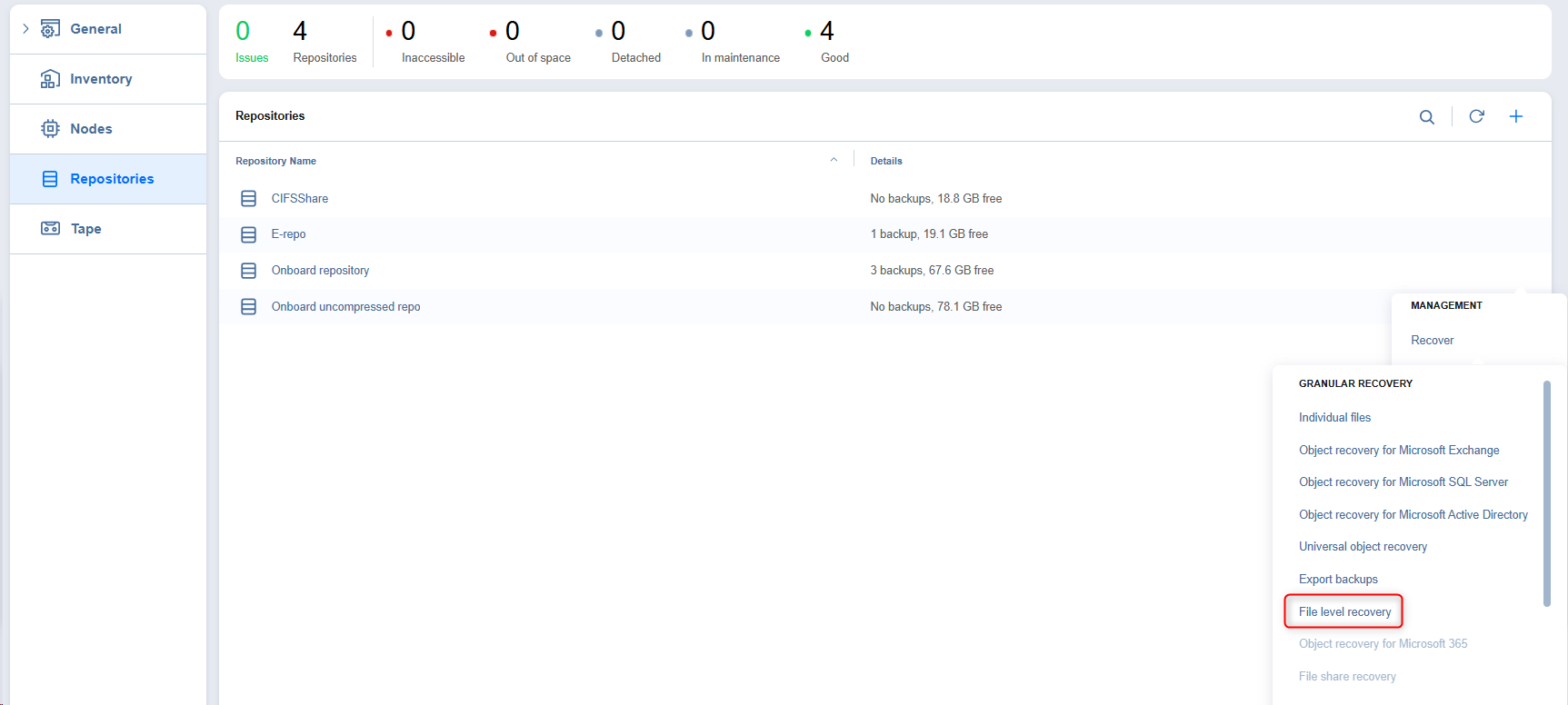Image resolution: width=1568 pixels, height=705 pixels.
Task: Click the Onboard repository row icon
Action: coord(248,271)
